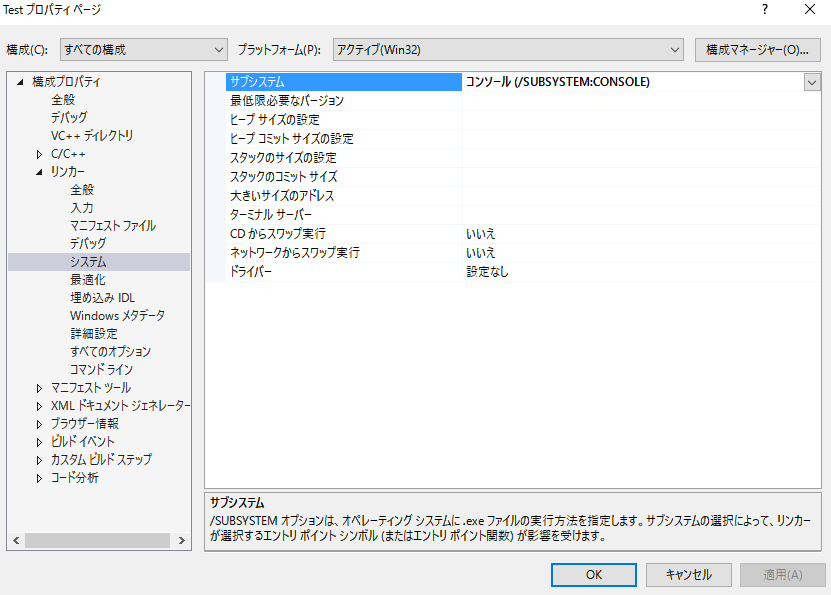
Task: Collapse the 構成プロパティ tree node
Action: 20,82
